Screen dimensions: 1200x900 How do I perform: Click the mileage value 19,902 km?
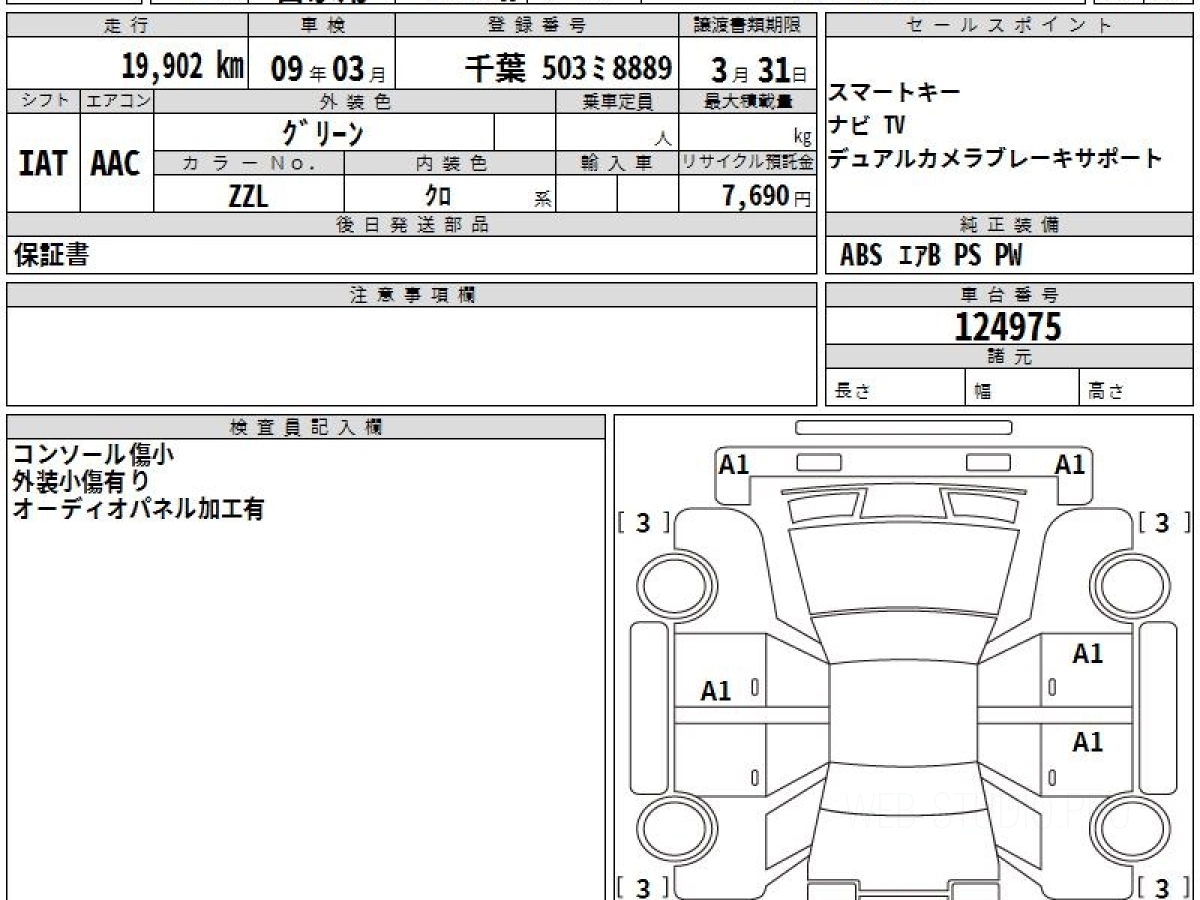click(x=182, y=67)
